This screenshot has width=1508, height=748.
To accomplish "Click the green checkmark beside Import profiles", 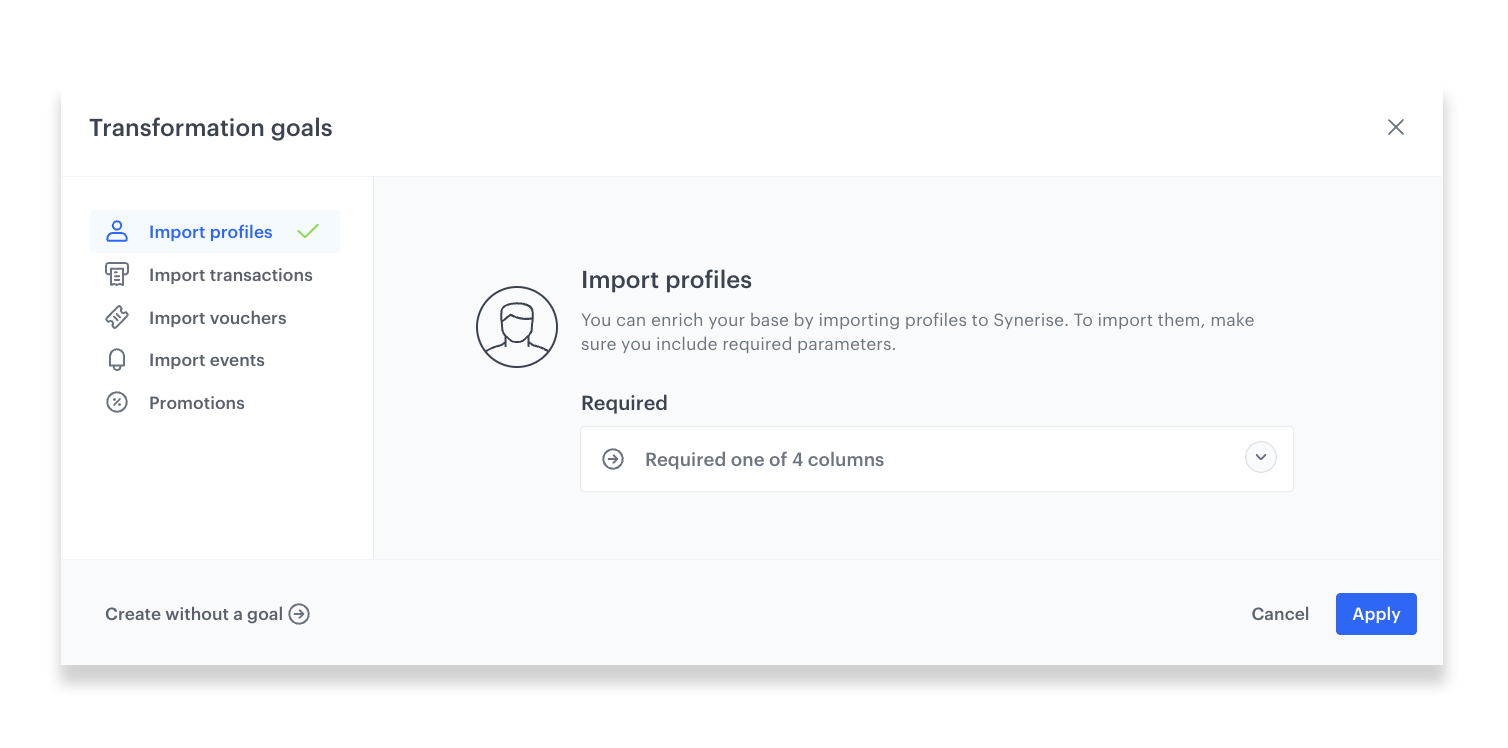I will pos(308,230).
